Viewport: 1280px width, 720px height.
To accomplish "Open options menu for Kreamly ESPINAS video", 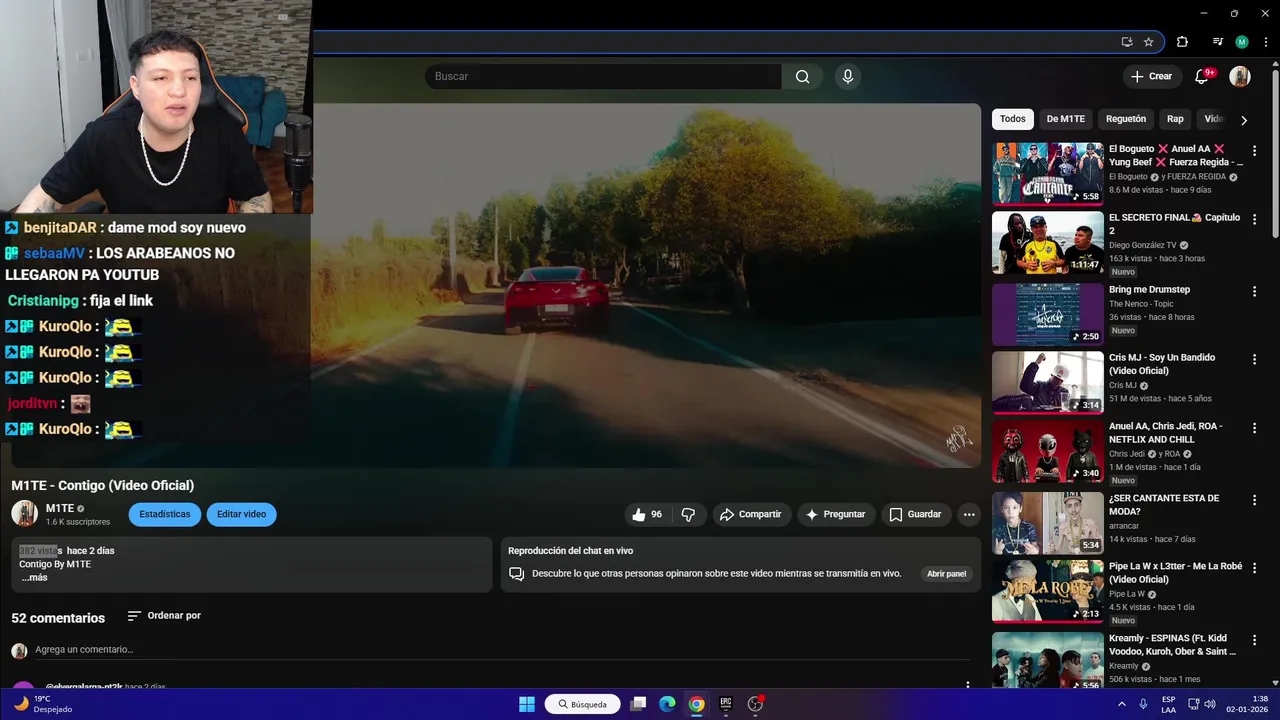I will (x=1254, y=639).
